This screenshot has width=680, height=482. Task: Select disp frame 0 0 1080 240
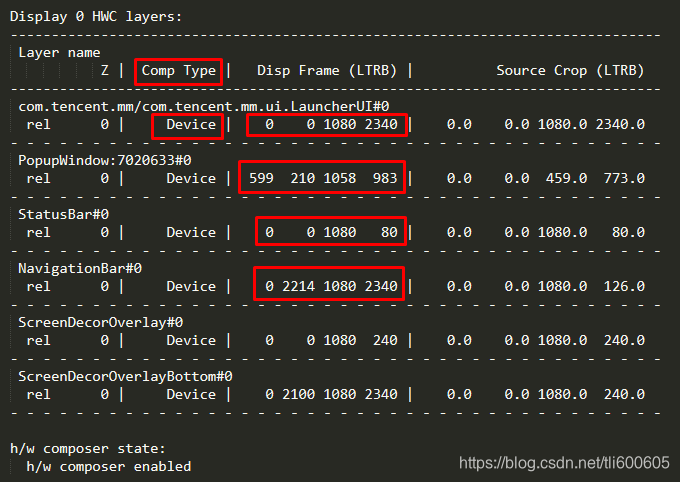331,341
